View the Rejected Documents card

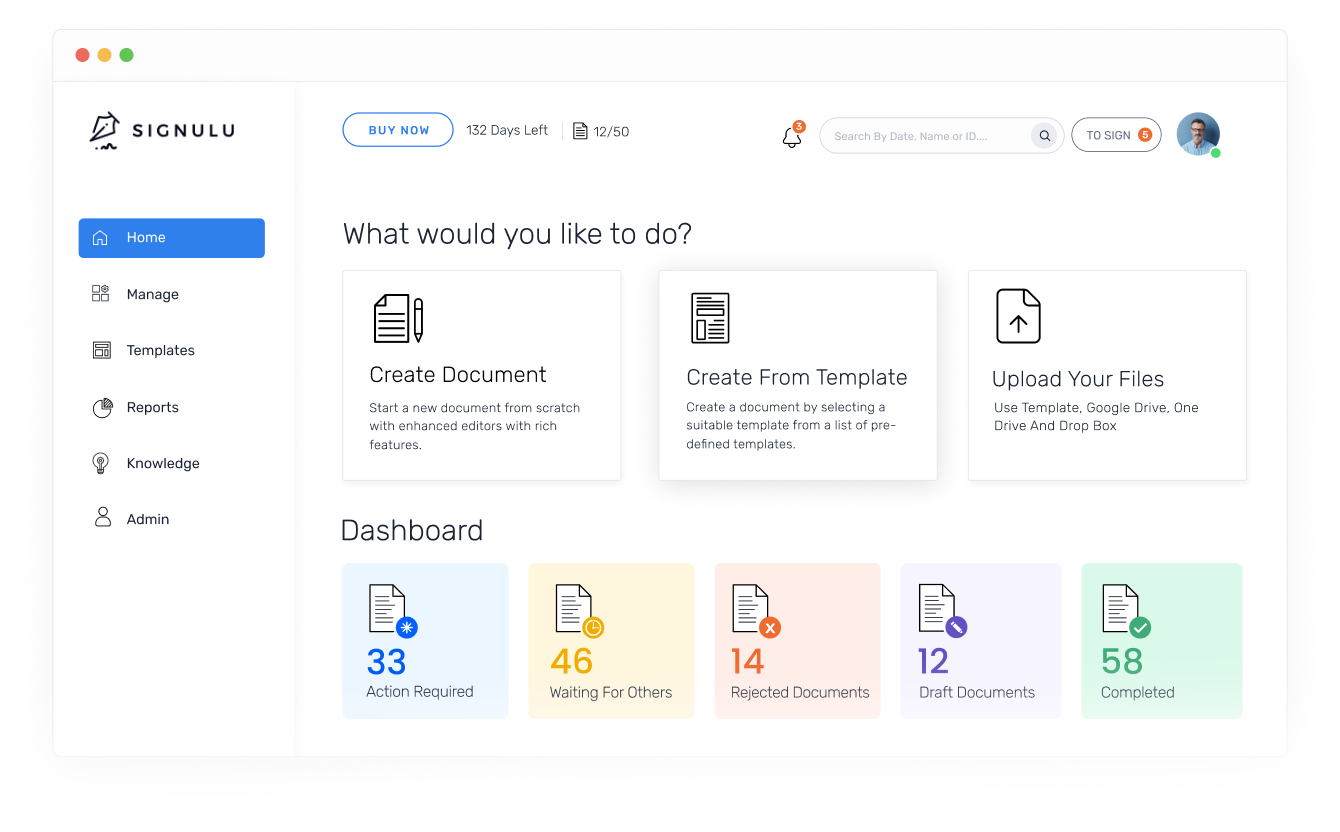point(797,641)
